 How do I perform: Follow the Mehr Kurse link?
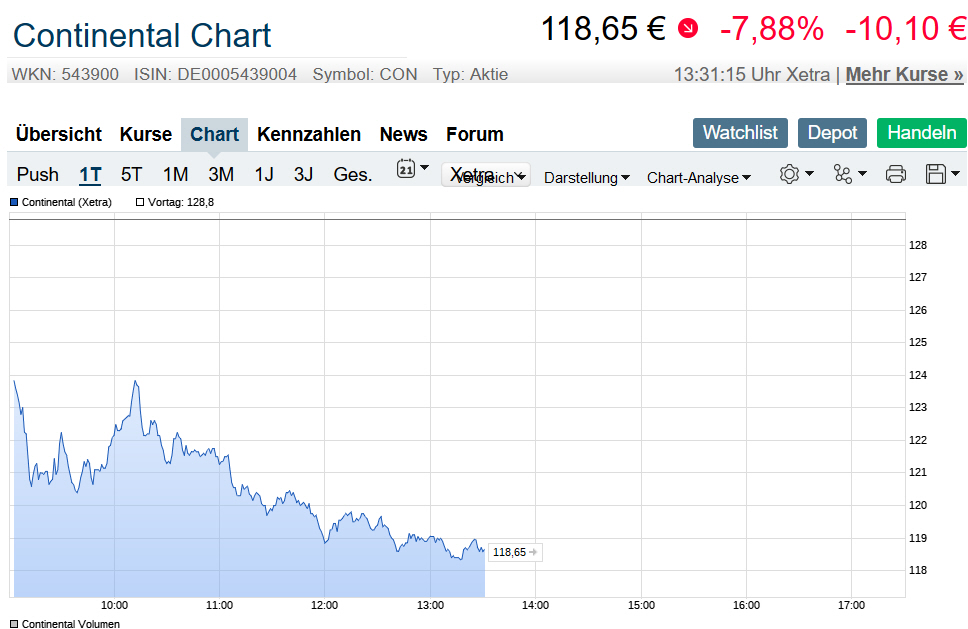click(904, 74)
